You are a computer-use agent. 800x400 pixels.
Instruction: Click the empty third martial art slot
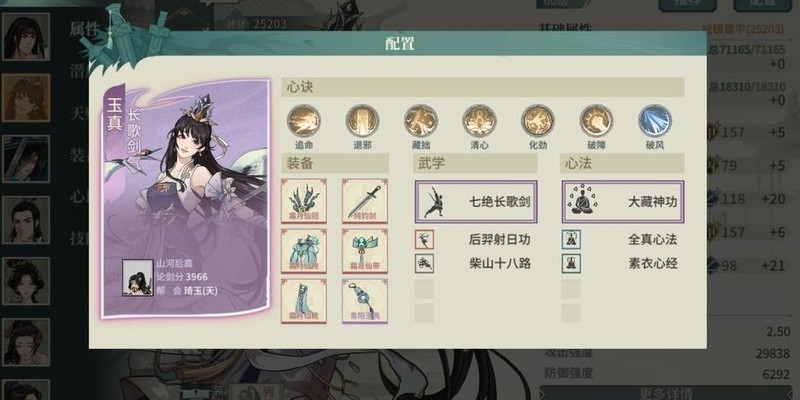[424, 289]
